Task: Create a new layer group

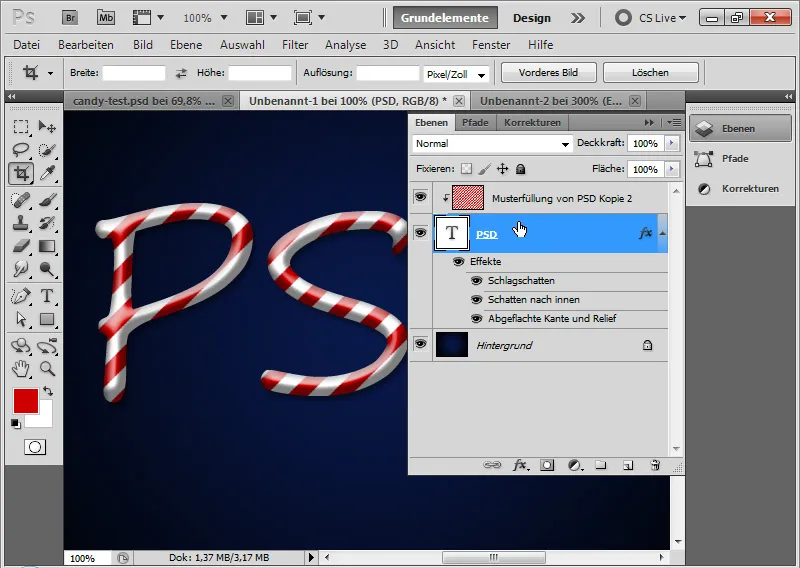Action: [601, 465]
